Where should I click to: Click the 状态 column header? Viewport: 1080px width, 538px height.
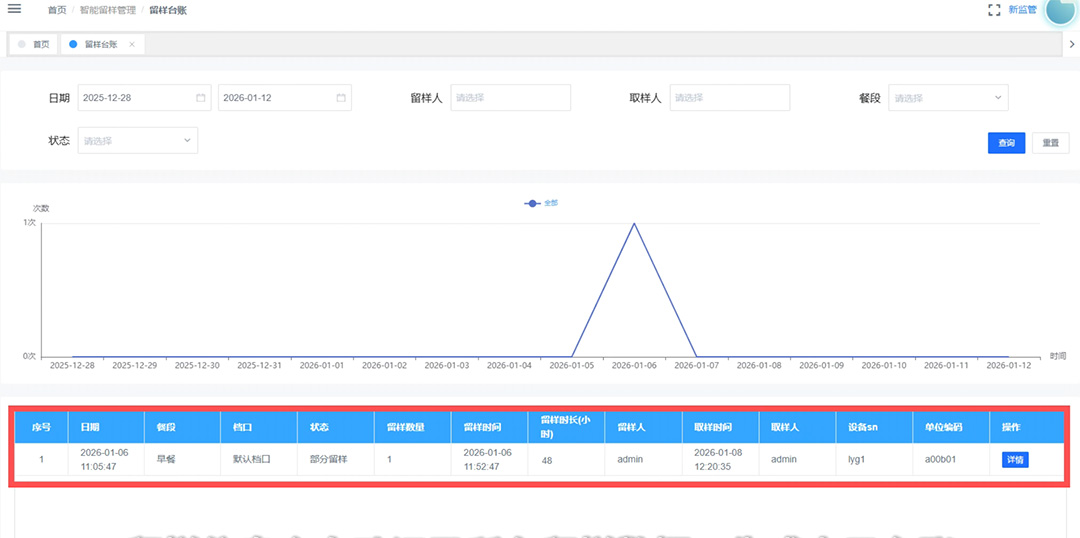pyautogui.click(x=335, y=427)
